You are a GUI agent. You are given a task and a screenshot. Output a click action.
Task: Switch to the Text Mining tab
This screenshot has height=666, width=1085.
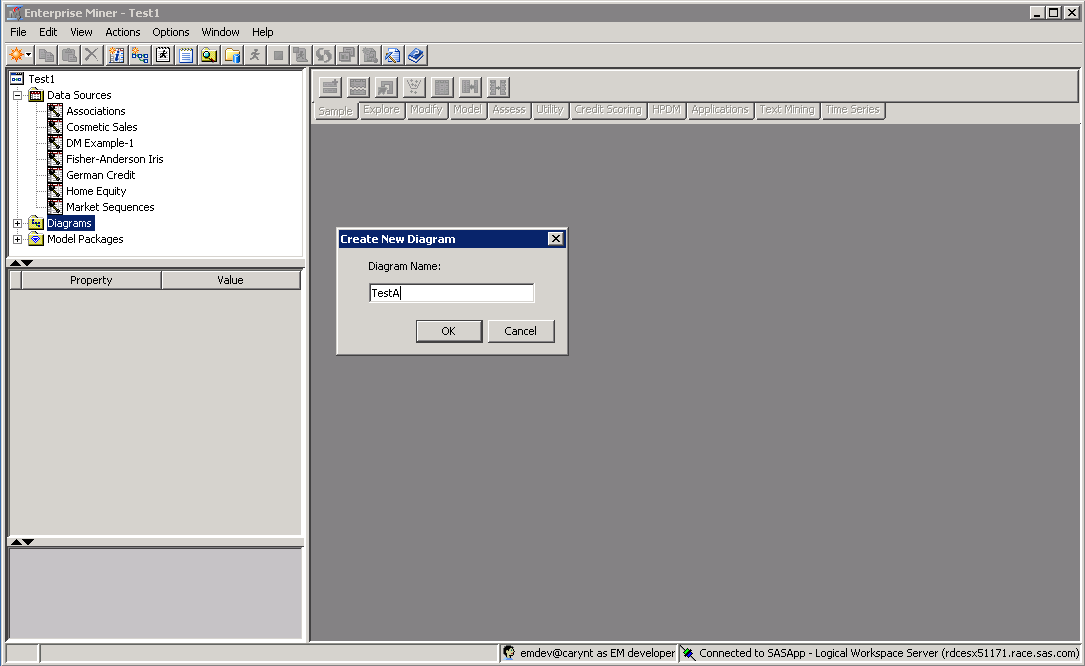pyautogui.click(x=786, y=110)
